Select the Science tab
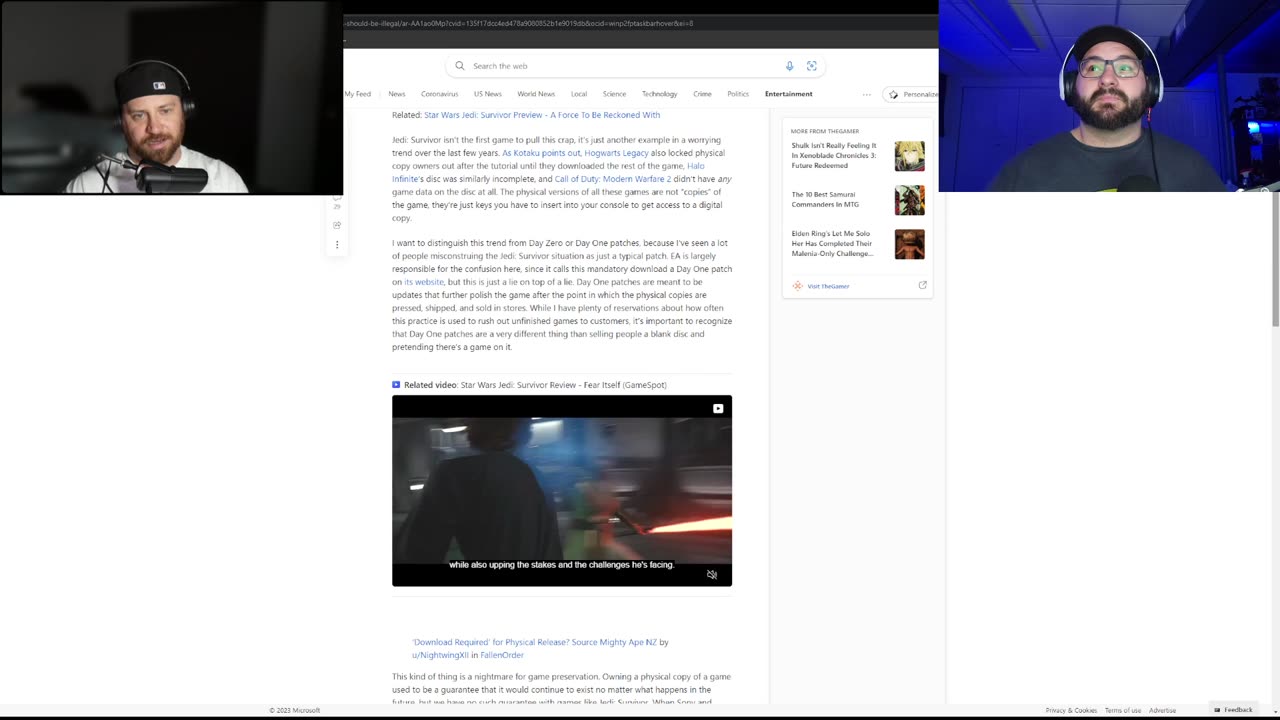This screenshot has width=1280, height=720. (614, 94)
